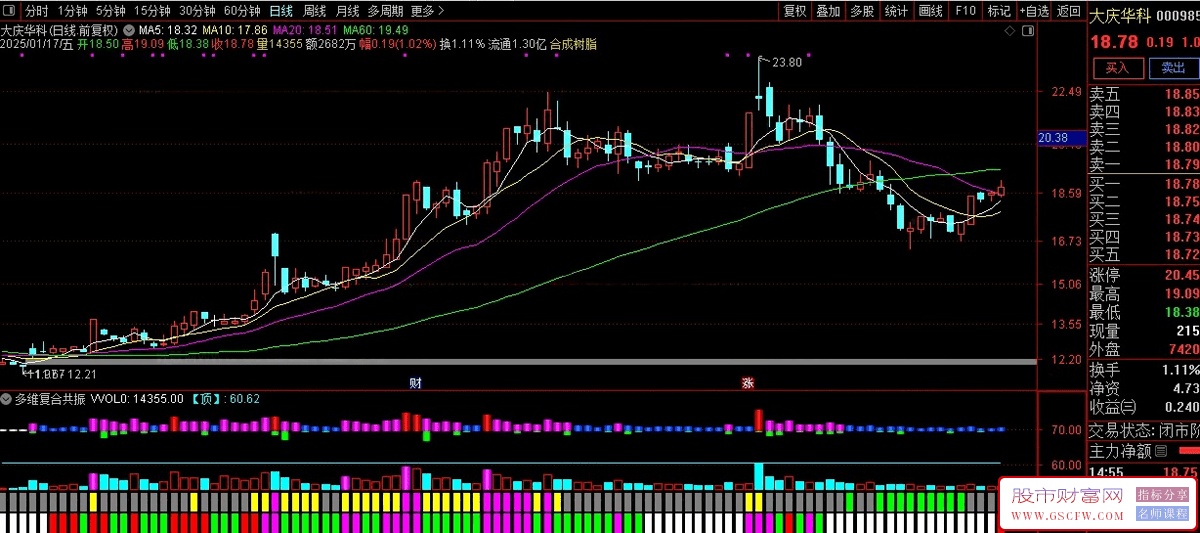Select the 买三 order book row
This screenshot has width=1200, height=533.
click(1144, 219)
